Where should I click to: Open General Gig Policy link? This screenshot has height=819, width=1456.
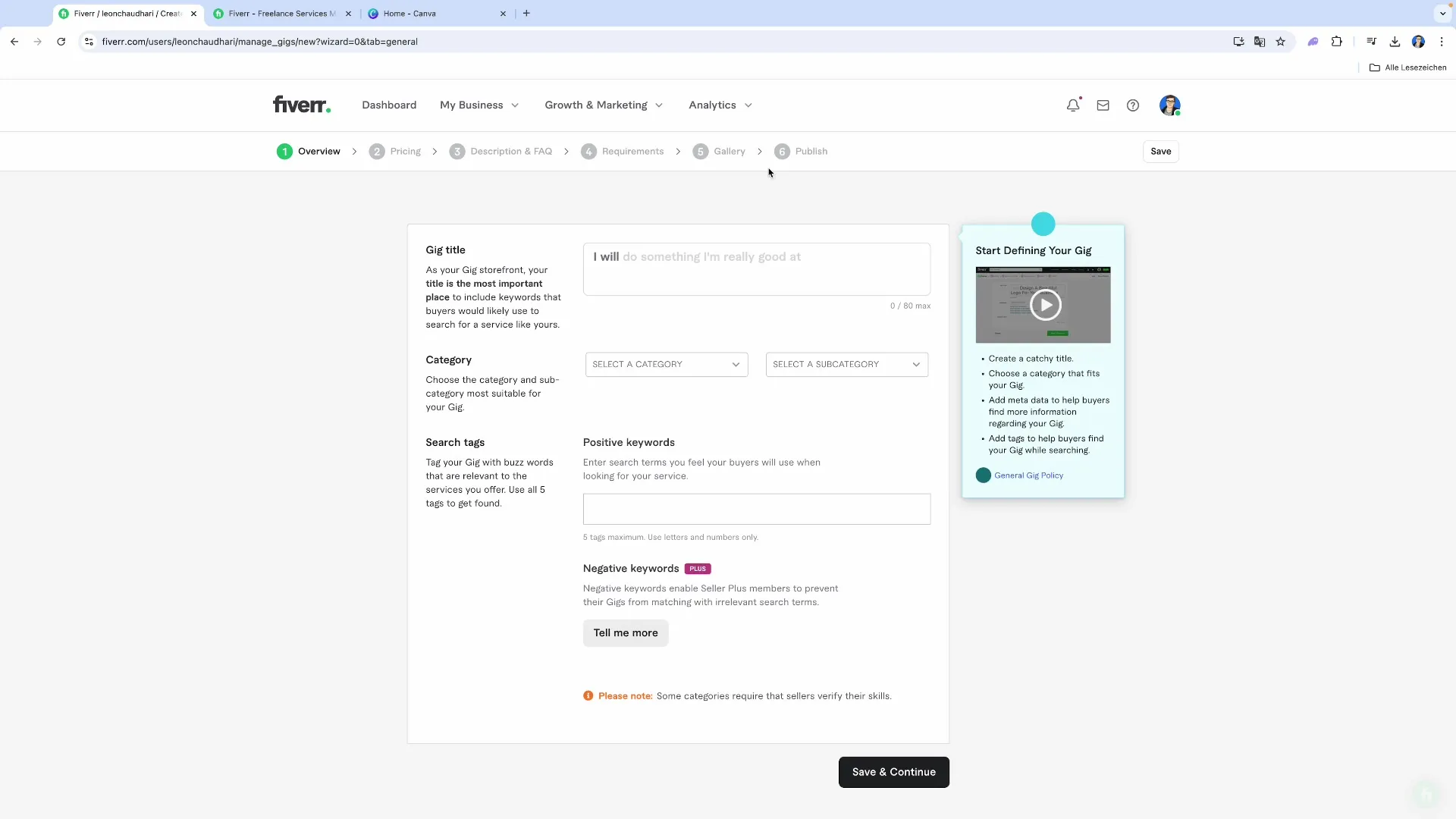tap(1029, 475)
